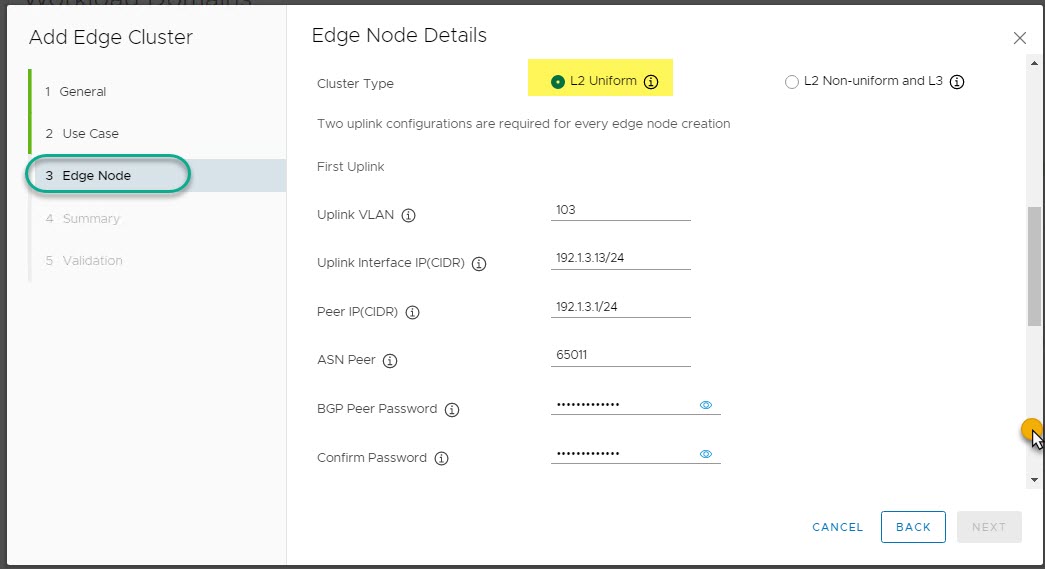1045x569 pixels.
Task: Show info for ASN Peer field
Action: pos(390,360)
